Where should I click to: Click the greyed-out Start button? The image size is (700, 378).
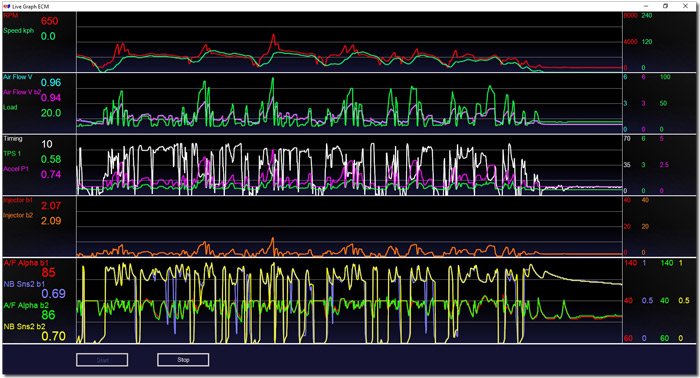click(x=102, y=360)
